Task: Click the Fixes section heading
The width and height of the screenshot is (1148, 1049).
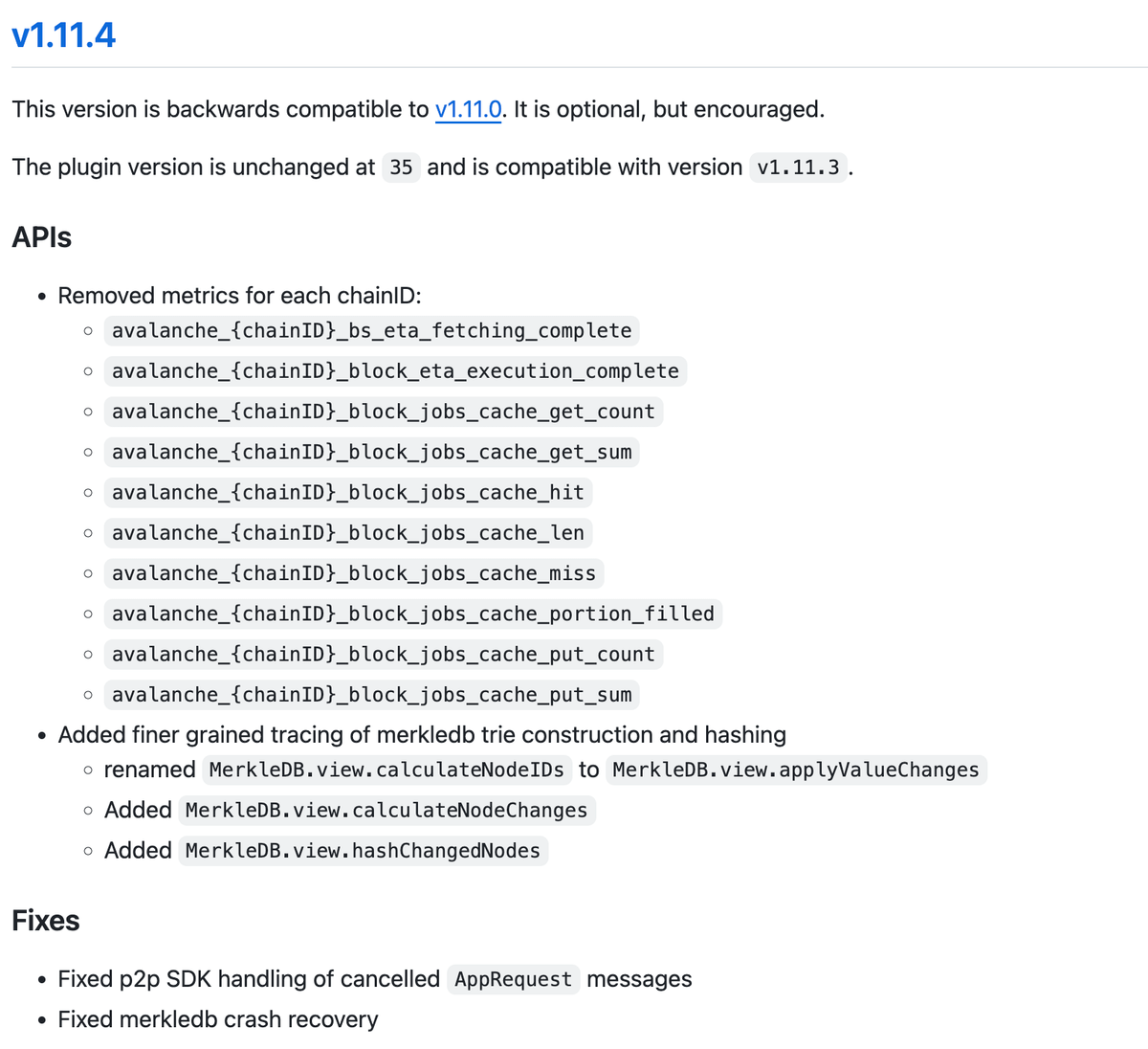Action: tap(46, 921)
